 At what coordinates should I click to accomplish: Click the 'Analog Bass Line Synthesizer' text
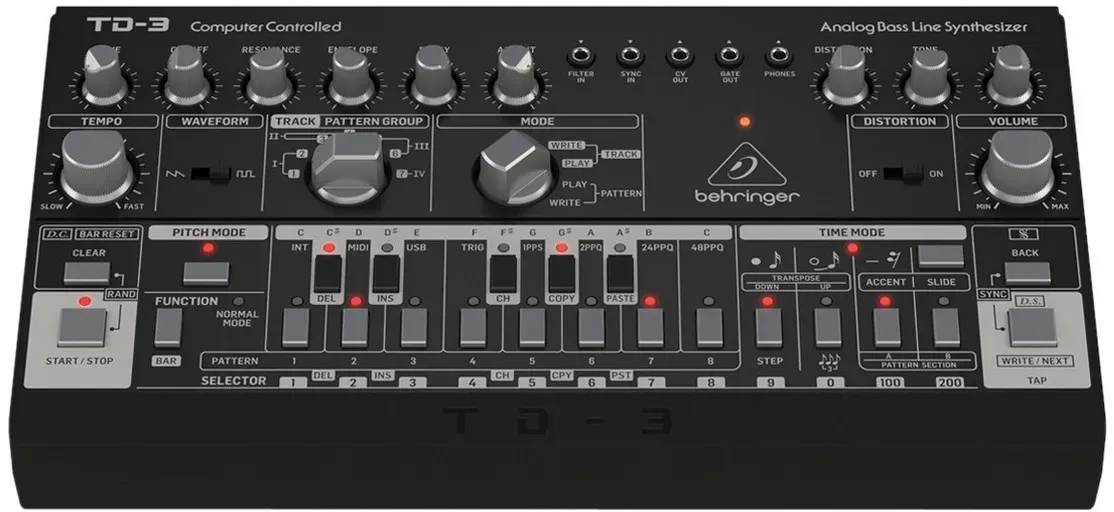tap(924, 28)
